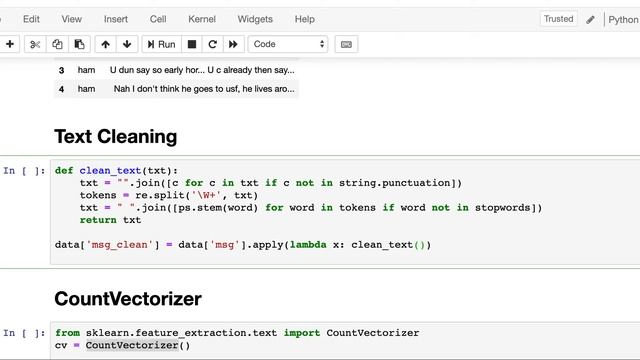This screenshot has height=360, width=640.
Task: Click the 'return txt' line
Action: coord(110,220)
